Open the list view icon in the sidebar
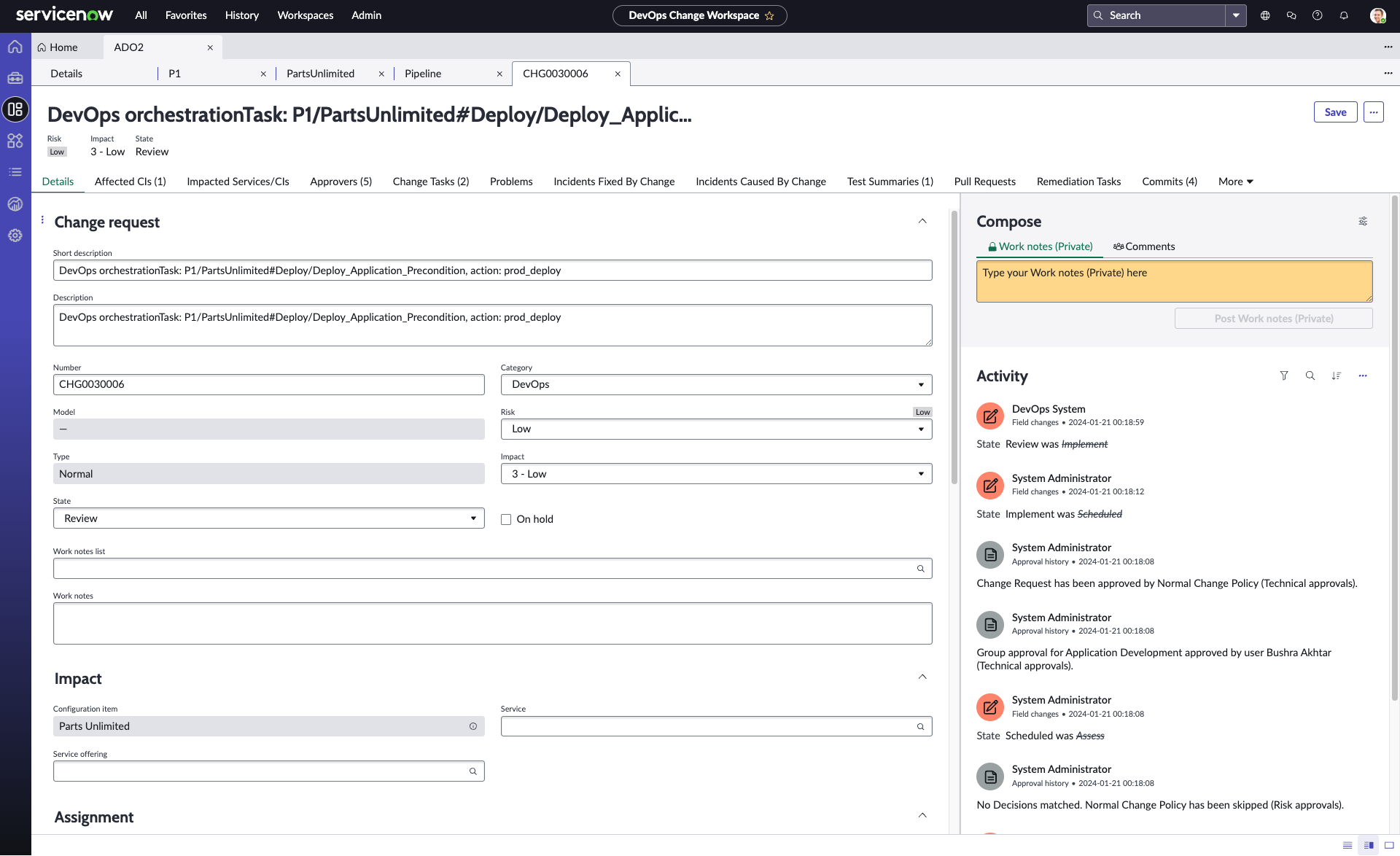 pyautogui.click(x=15, y=172)
